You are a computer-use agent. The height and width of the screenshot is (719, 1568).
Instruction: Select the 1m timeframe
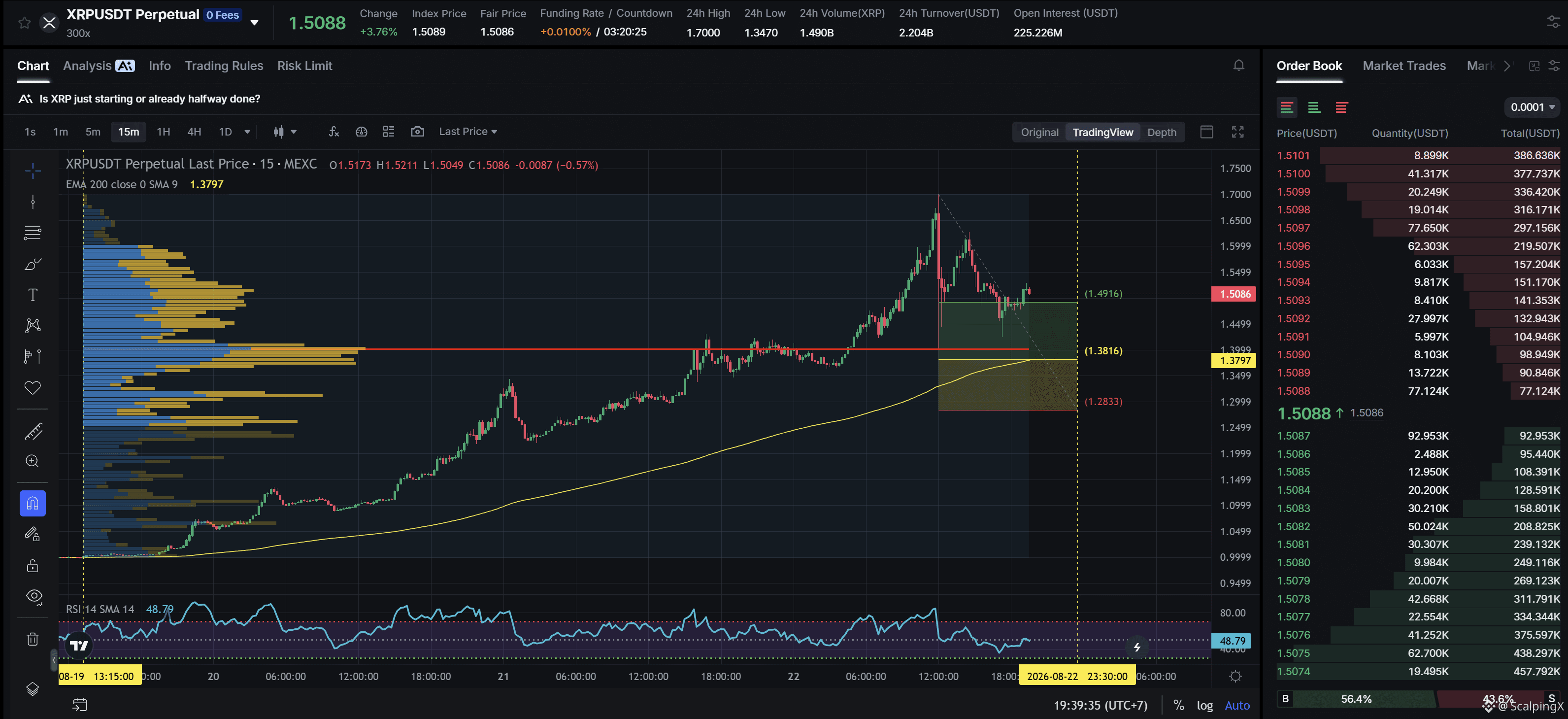(60, 132)
